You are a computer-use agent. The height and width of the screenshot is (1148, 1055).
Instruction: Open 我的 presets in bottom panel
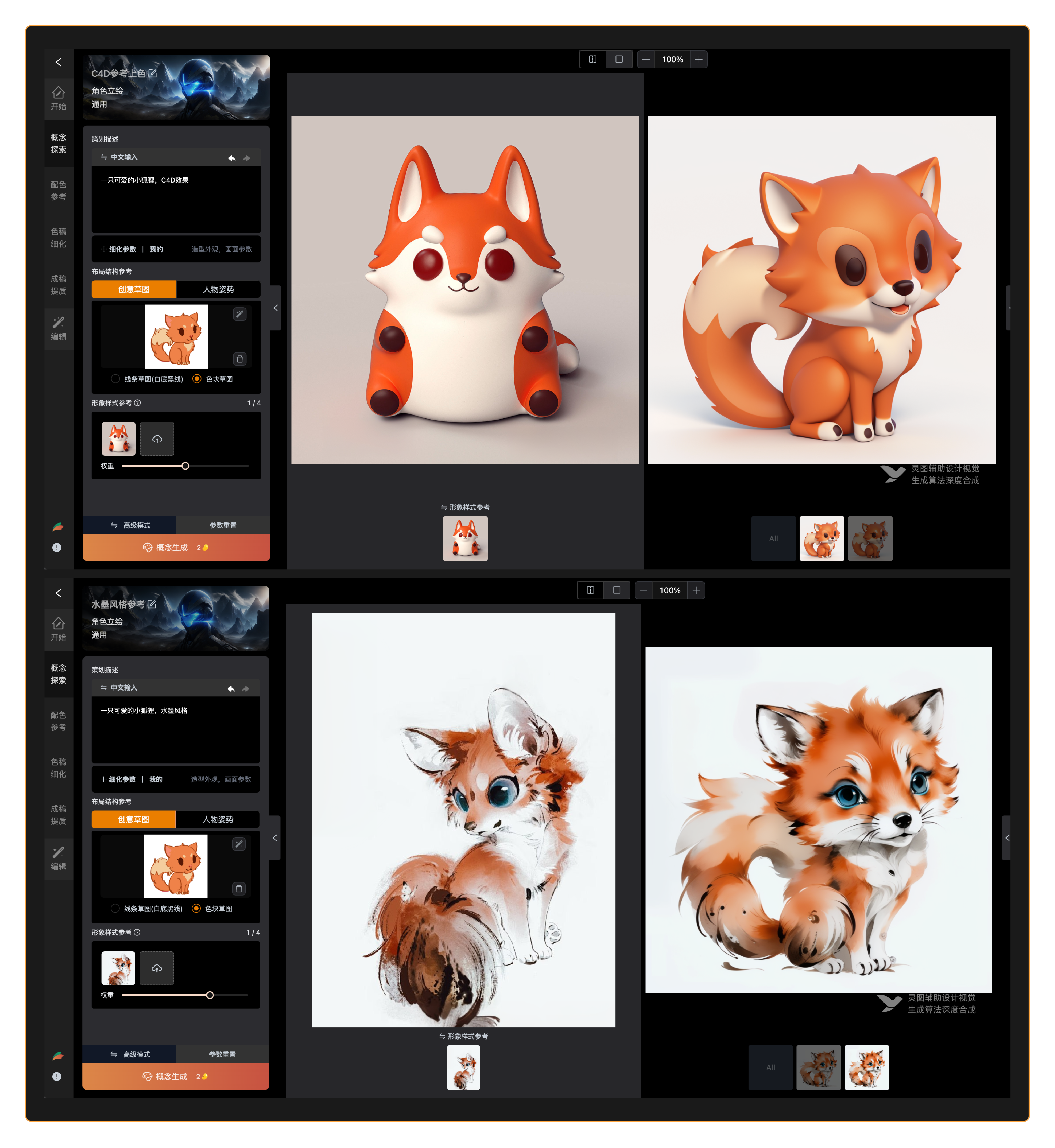click(156, 779)
